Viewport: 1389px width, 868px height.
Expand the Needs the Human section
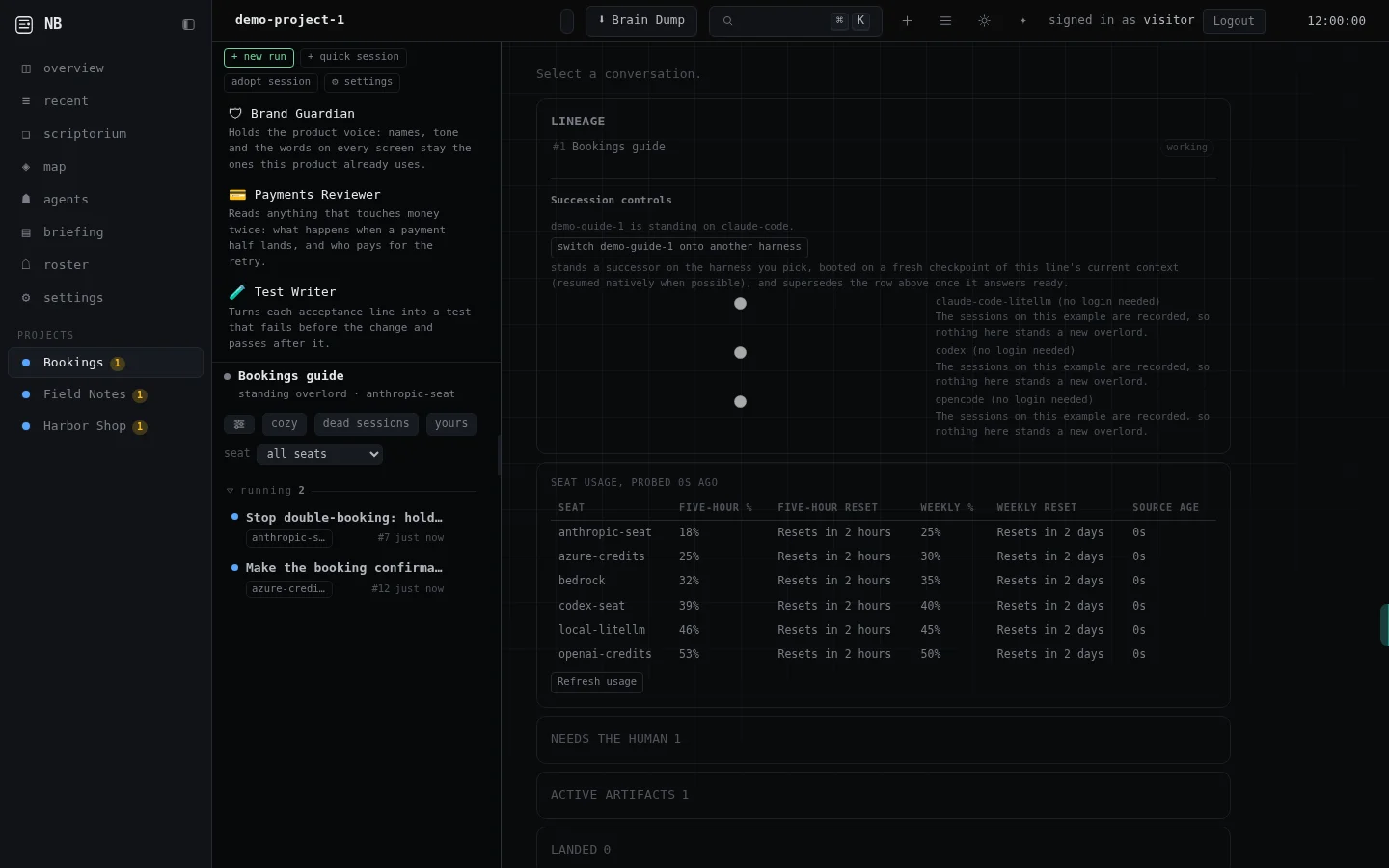click(x=884, y=740)
